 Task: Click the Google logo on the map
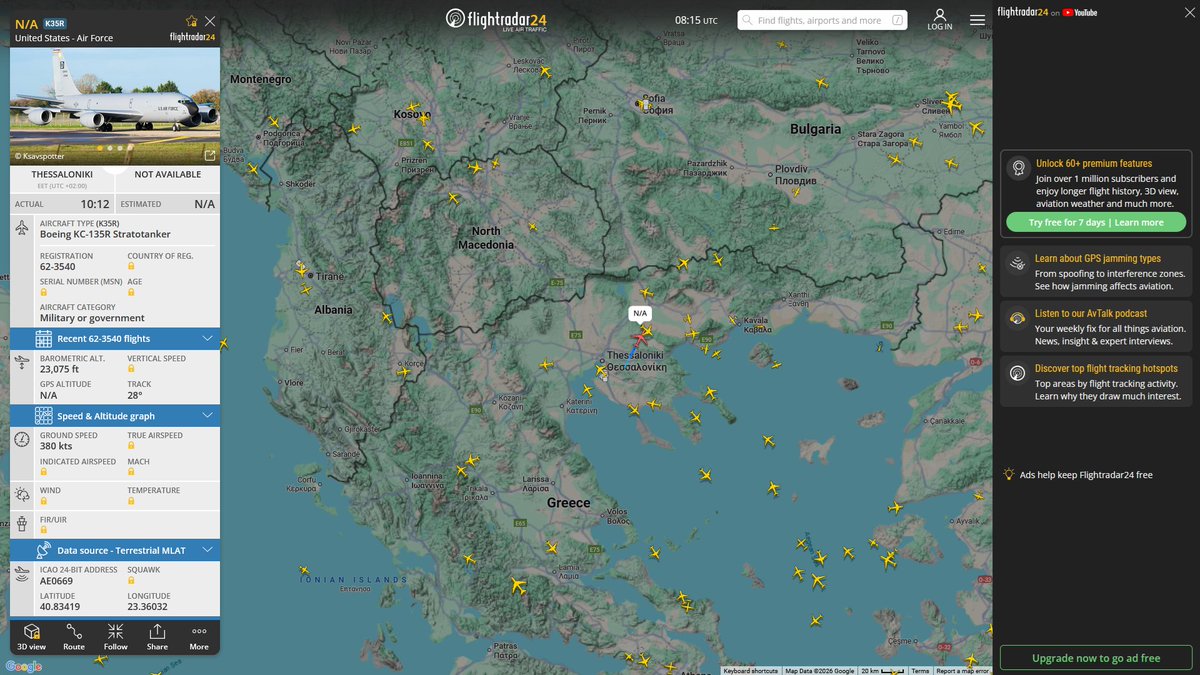pos(24,666)
